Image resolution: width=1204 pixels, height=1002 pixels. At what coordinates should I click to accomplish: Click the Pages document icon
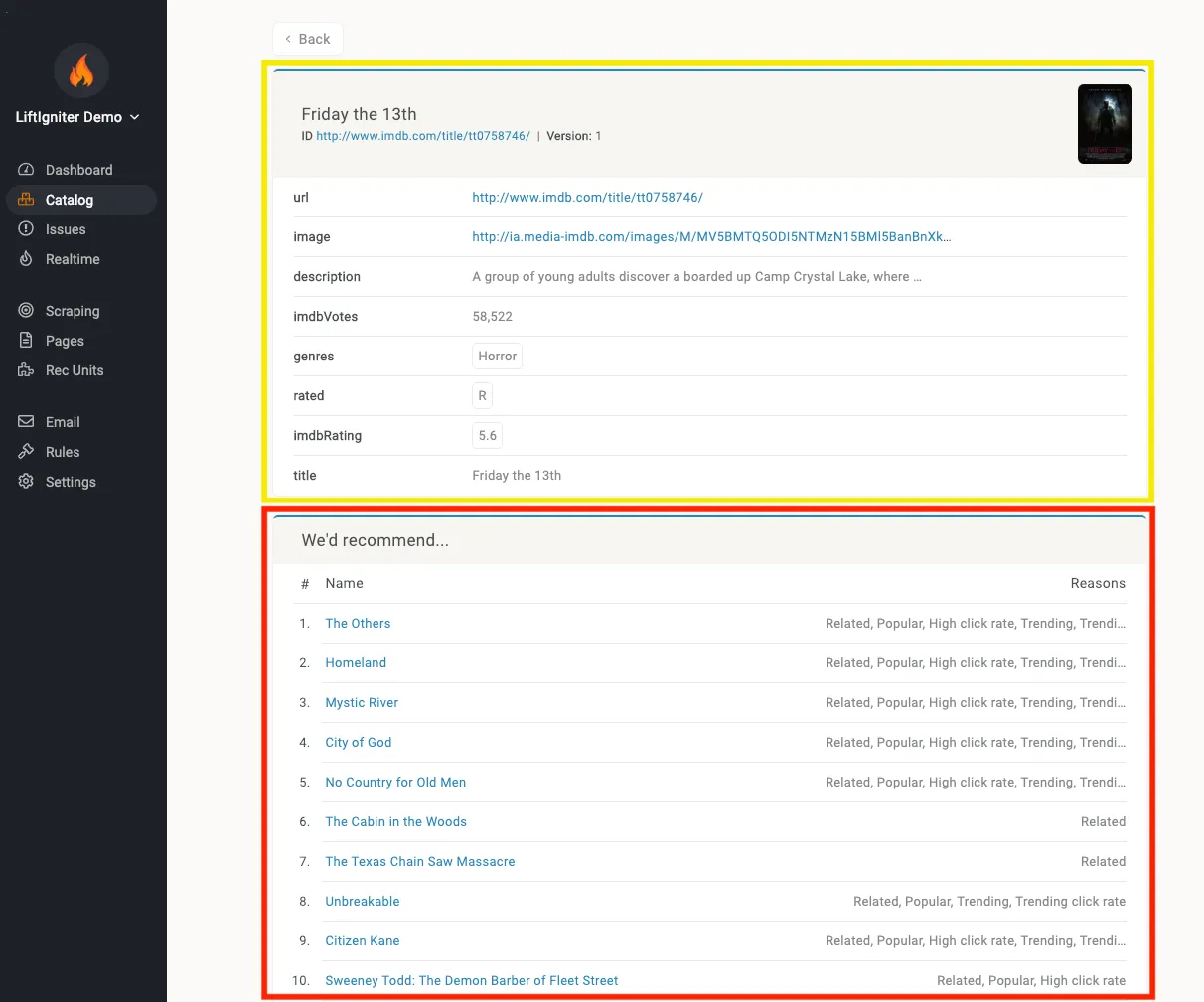point(26,341)
